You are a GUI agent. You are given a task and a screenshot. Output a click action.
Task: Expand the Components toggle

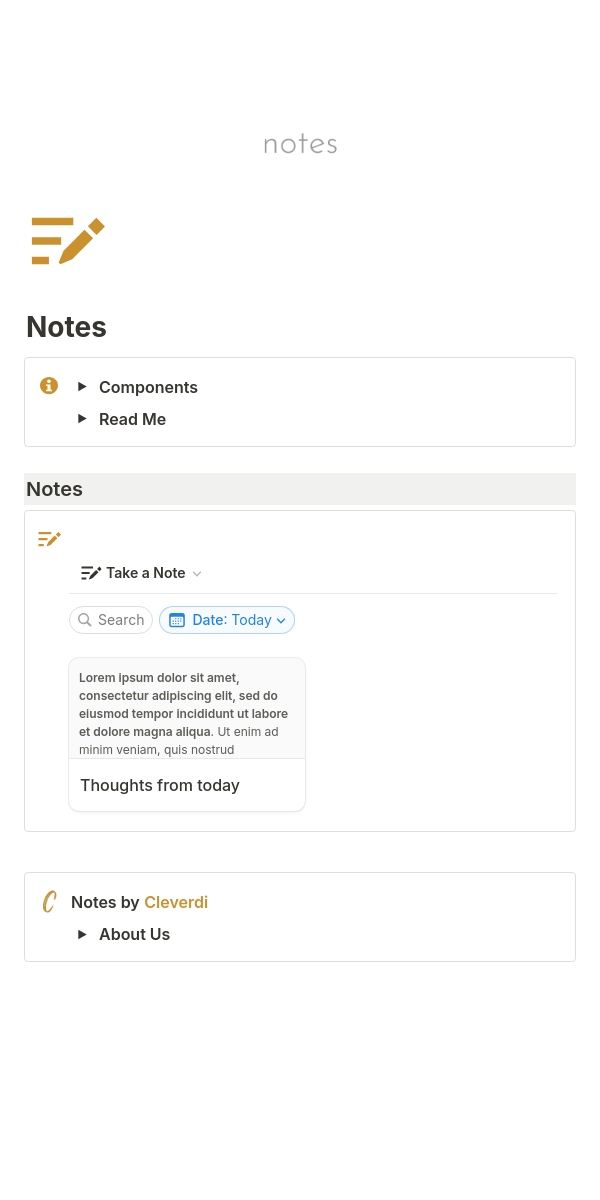[82, 387]
